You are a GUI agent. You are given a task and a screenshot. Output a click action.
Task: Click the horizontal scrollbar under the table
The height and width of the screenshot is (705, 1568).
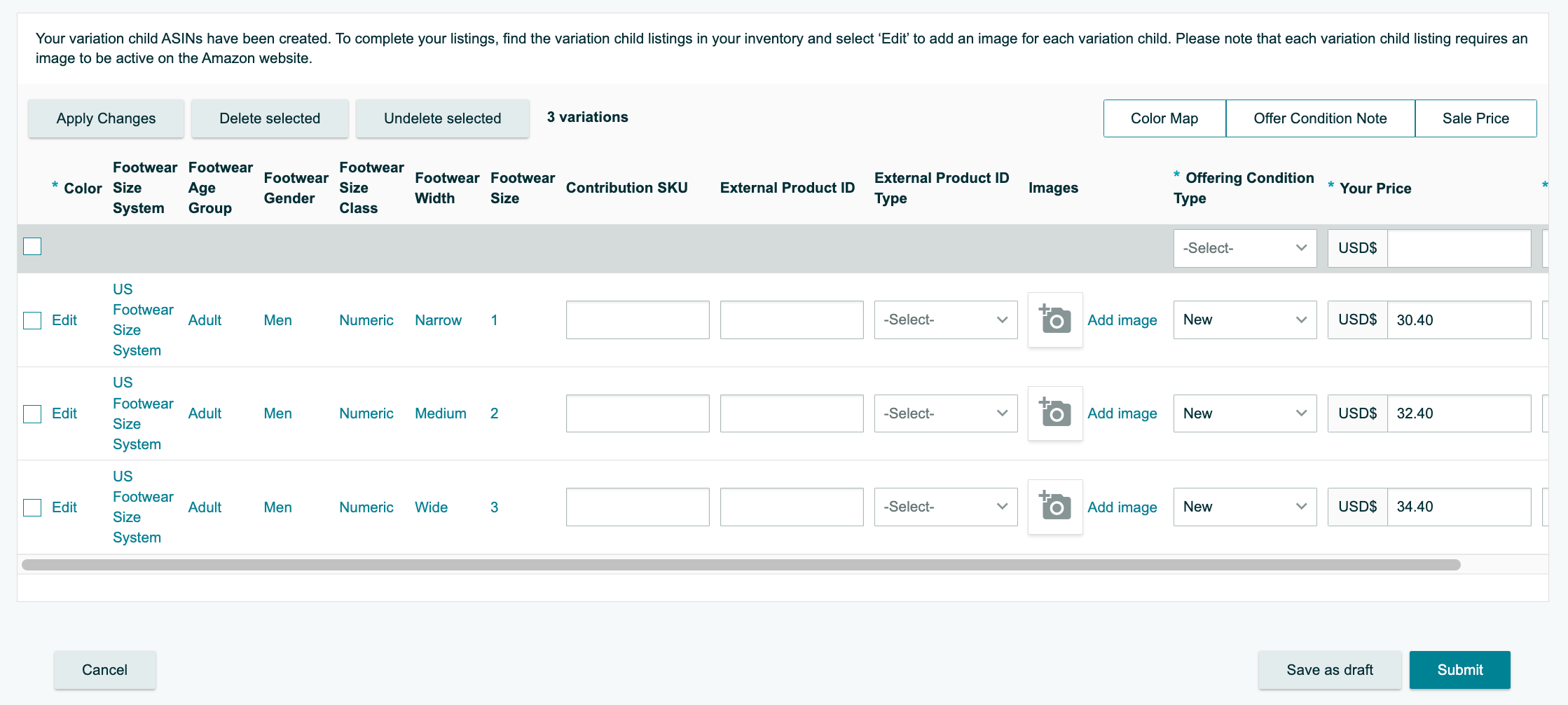(741, 565)
